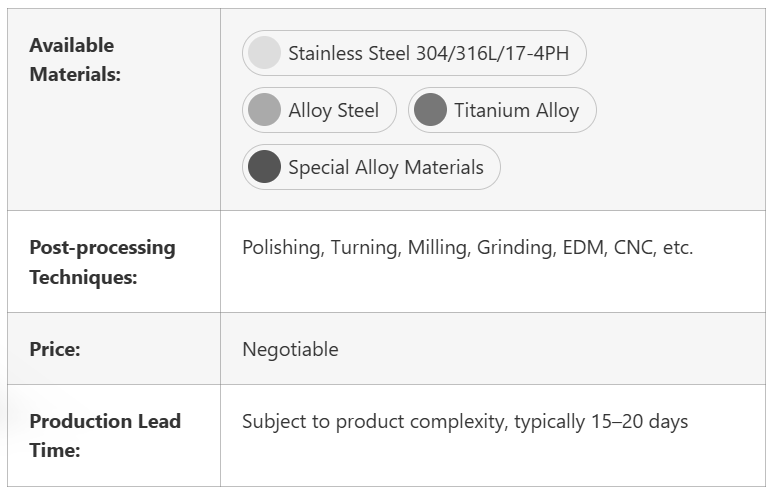Click the Post-processing Techniques row header

coord(102,262)
